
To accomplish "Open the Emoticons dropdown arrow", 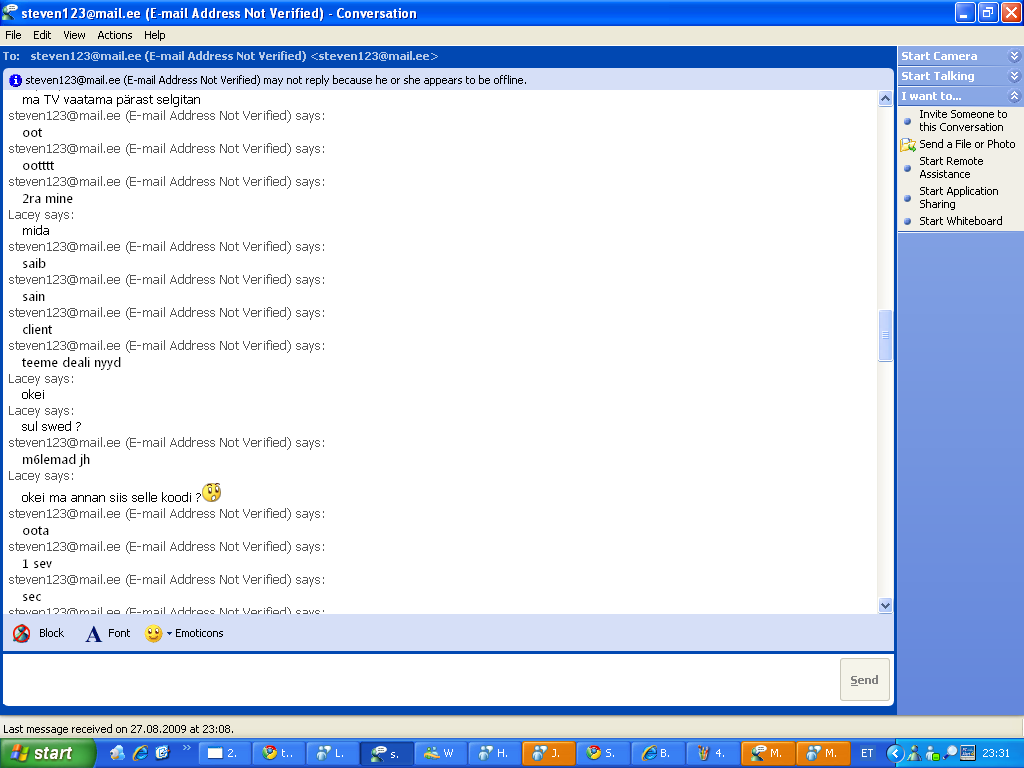I will coord(169,633).
